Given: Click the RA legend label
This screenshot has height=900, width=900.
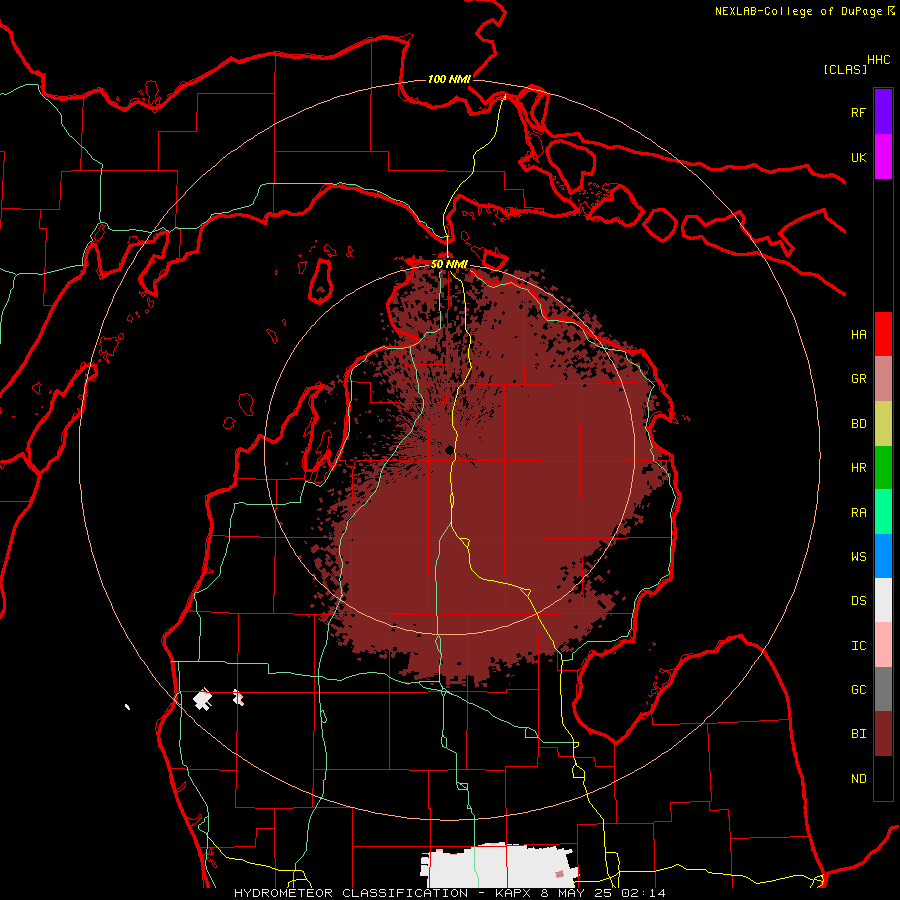Looking at the screenshot, I should click(x=858, y=513).
